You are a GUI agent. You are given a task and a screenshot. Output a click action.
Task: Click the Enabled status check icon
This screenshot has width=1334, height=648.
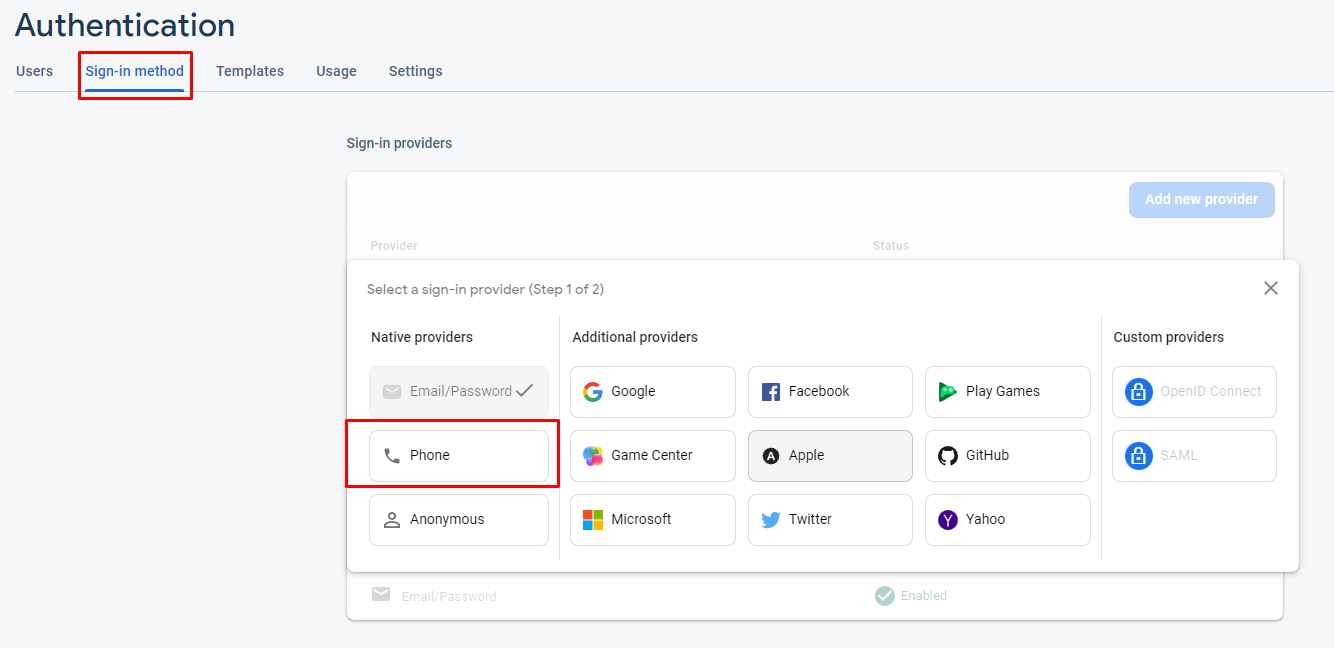(885, 596)
